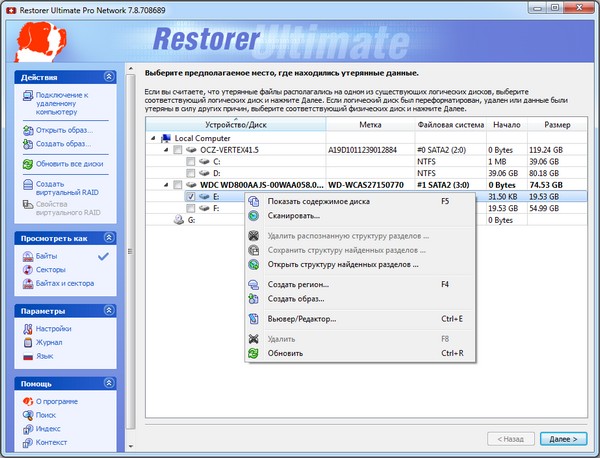Click the Байтах и сектора icon
The image size is (600, 458).
click(28, 284)
